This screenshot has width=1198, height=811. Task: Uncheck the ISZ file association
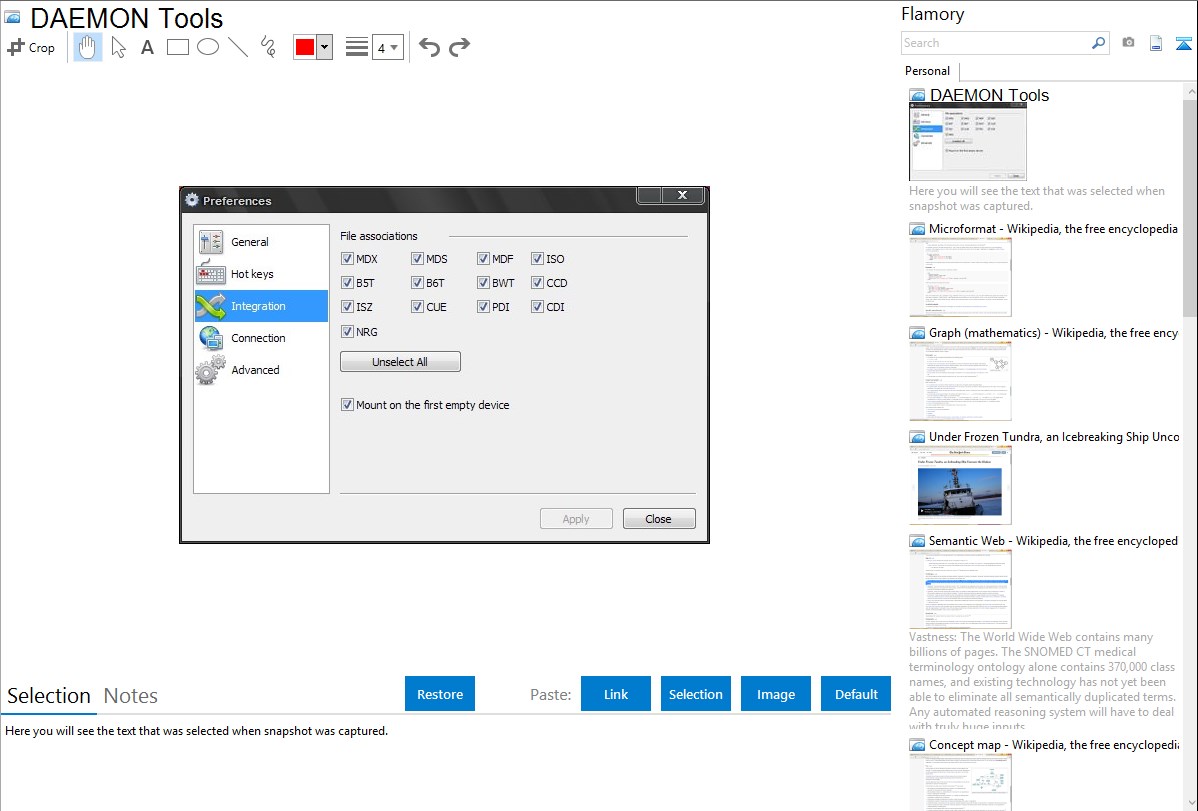[348, 307]
